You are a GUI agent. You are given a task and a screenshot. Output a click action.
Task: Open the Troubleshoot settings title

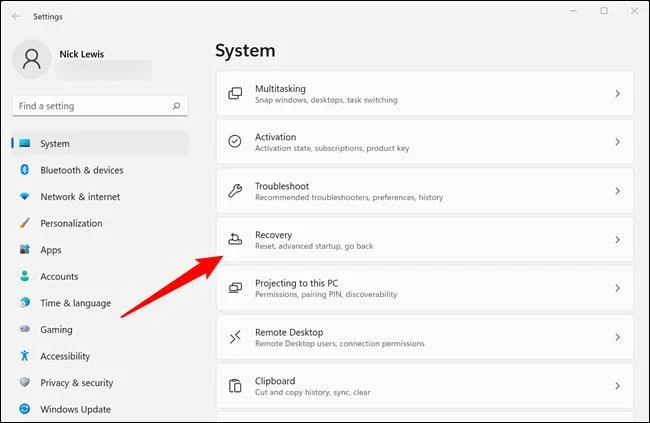tap(282, 186)
